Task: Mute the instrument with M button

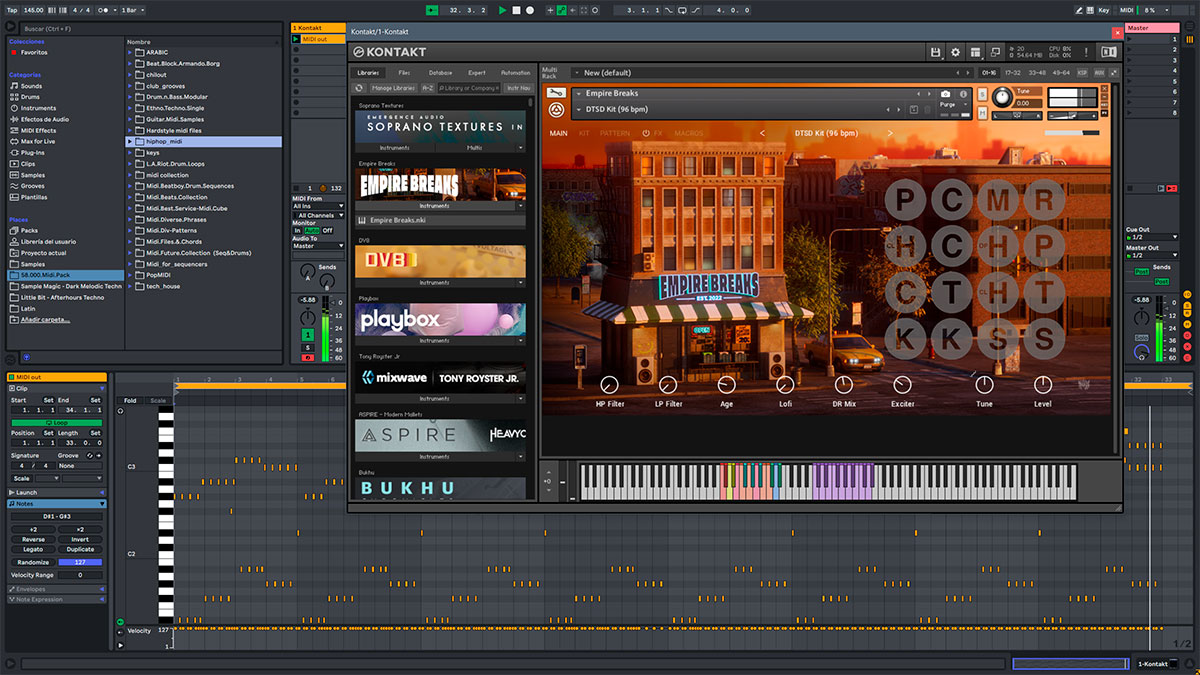Action: (x=983, y=113)
